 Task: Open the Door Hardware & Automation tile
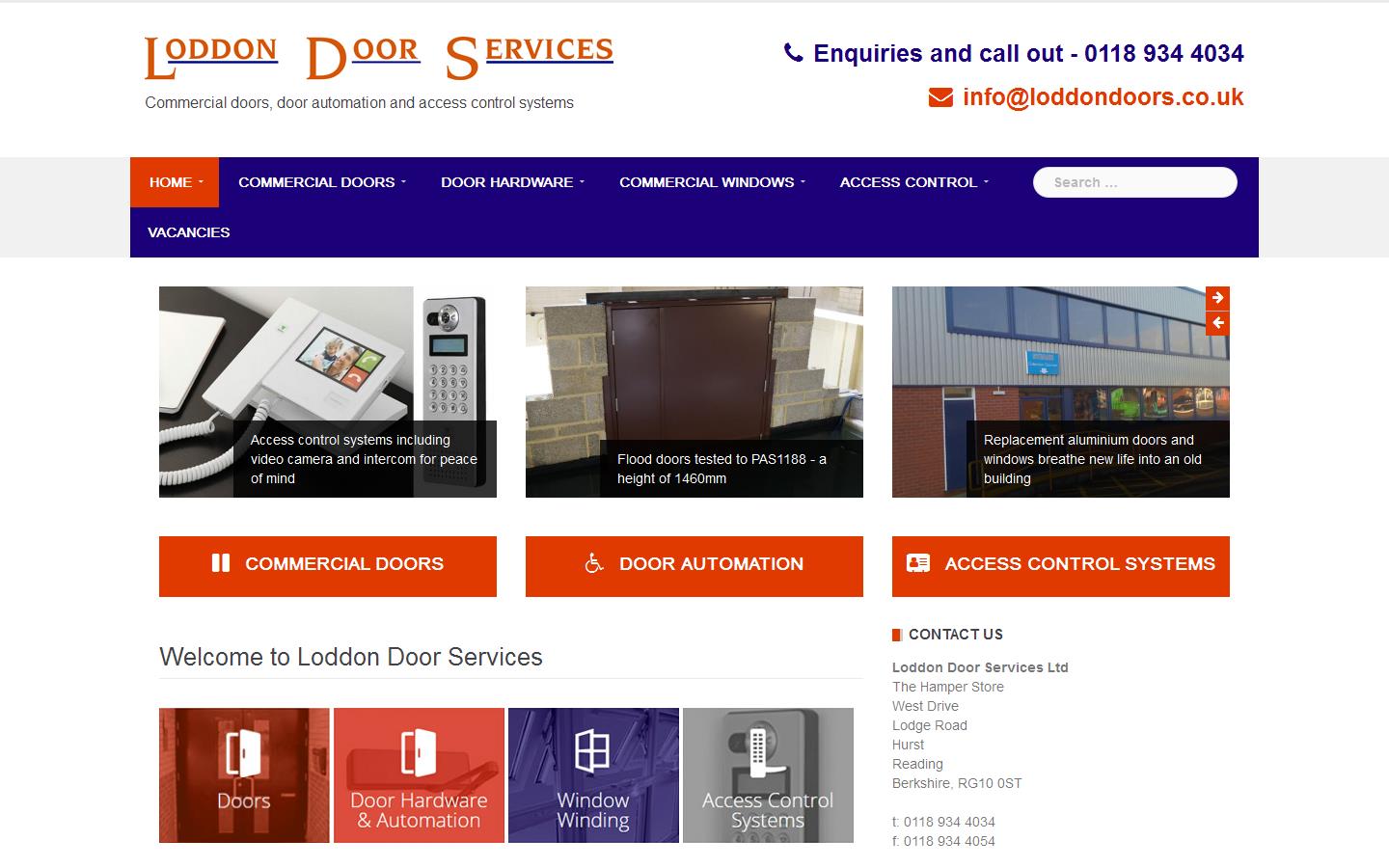(419, 775)
